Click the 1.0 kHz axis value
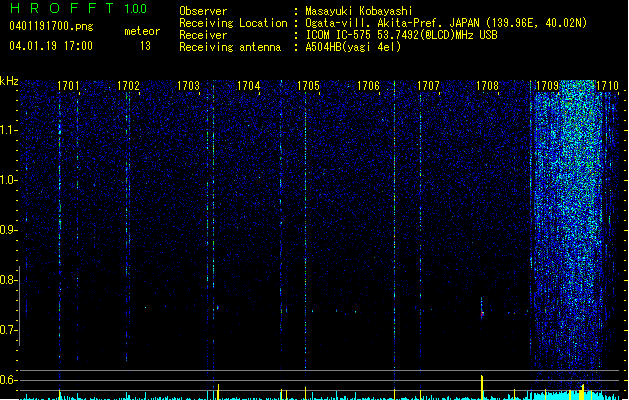Viewport: 629px width, 400px height. (8, 180)
